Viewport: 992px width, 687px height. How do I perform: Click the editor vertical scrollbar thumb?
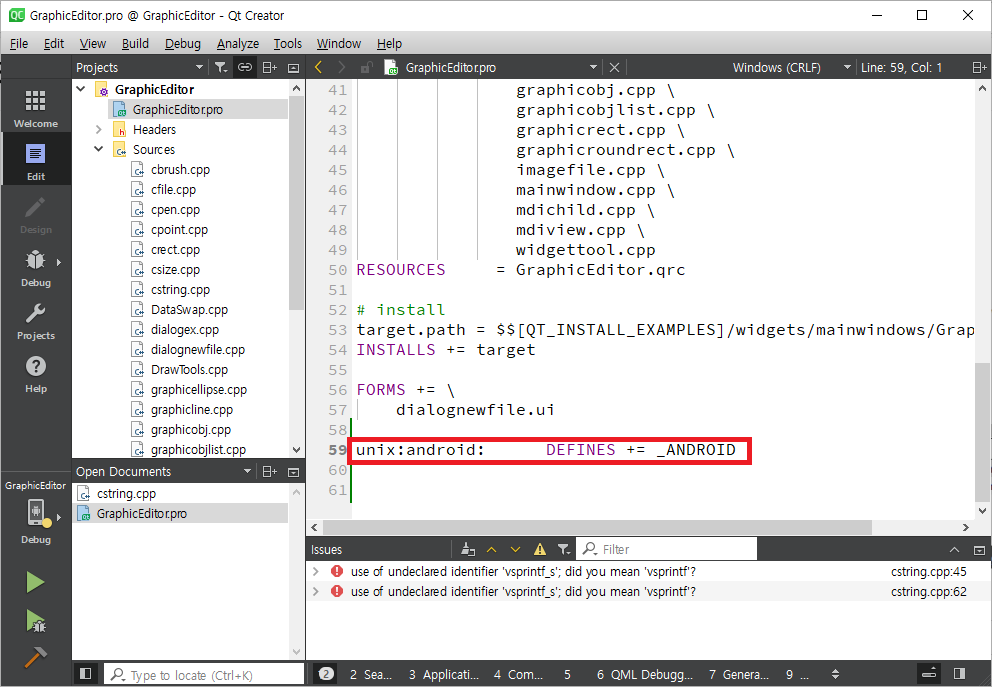point(982,431)
